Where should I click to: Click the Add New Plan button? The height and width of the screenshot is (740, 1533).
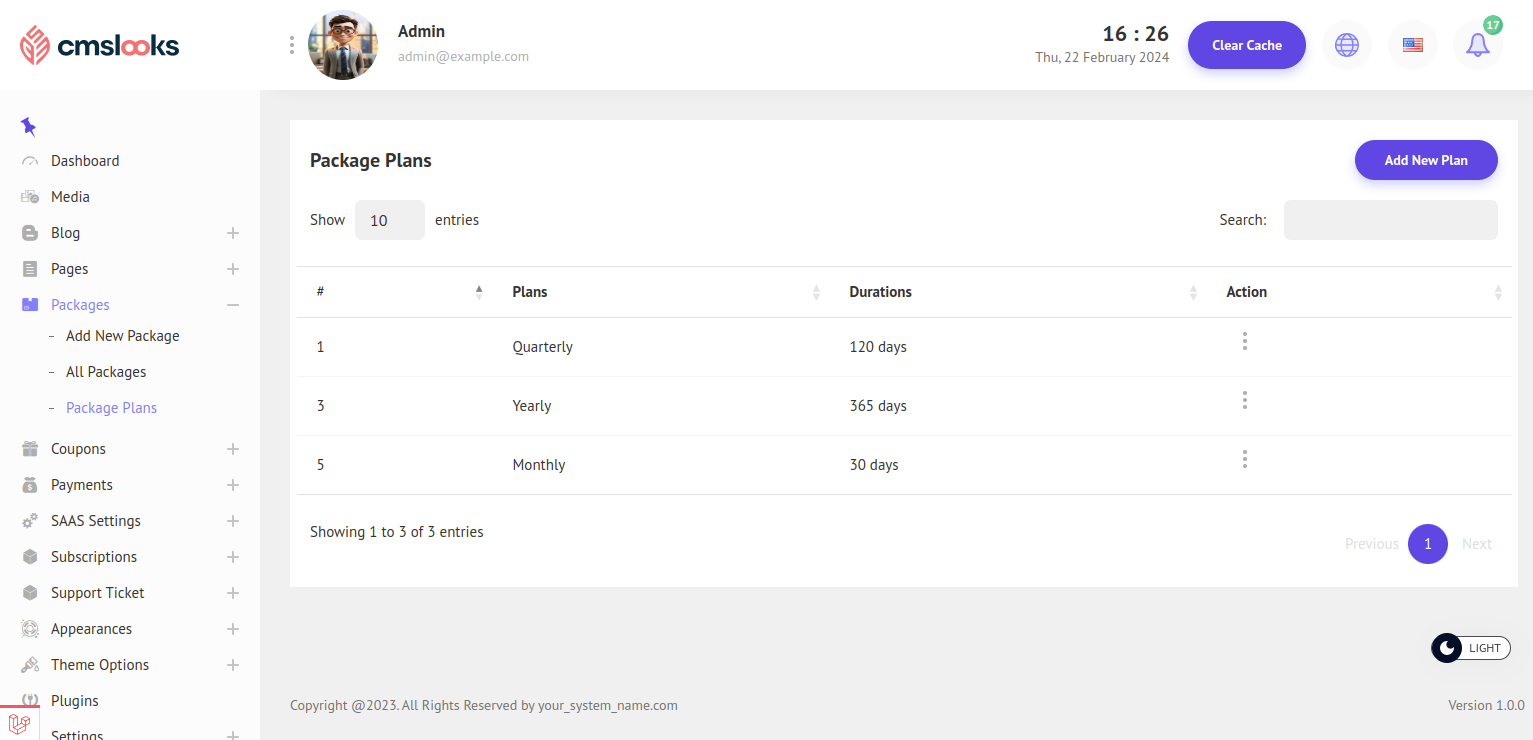click(x=1425, y=160)
